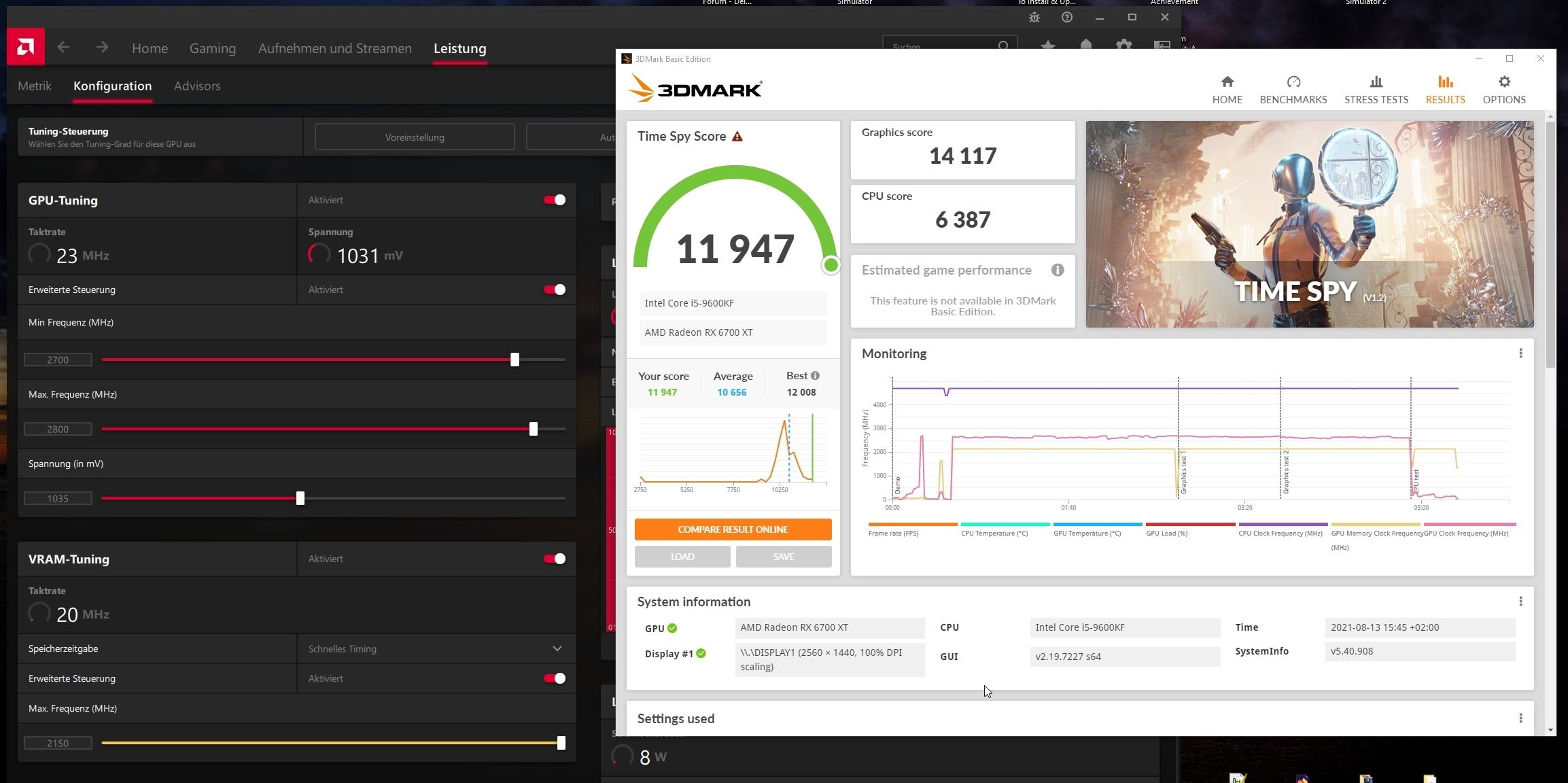Click the AMD bug report icon
This screenshot has height=783, width=1568.
pos(1034,18)
